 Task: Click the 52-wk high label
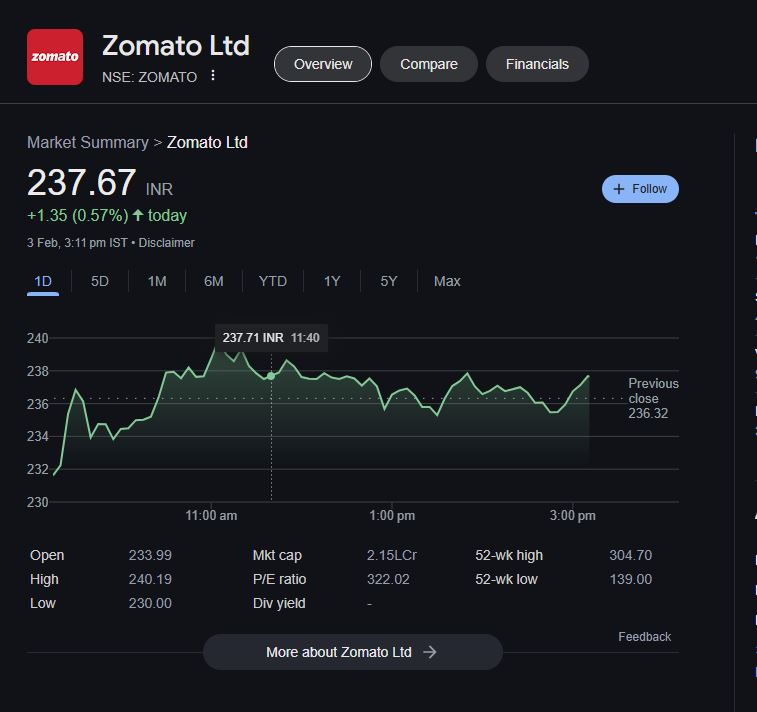(509, 555)
